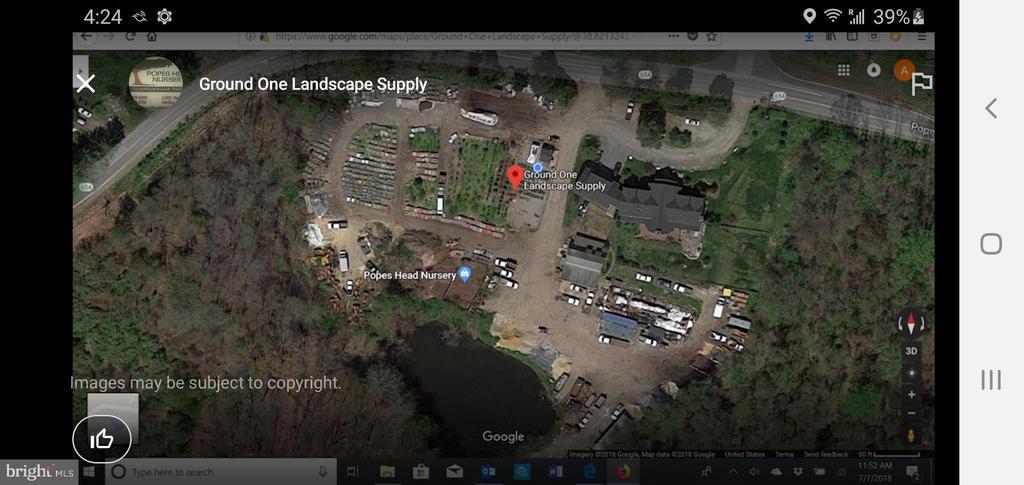Click the compass rotate control
1024x485 pixels.
[910, 324]
